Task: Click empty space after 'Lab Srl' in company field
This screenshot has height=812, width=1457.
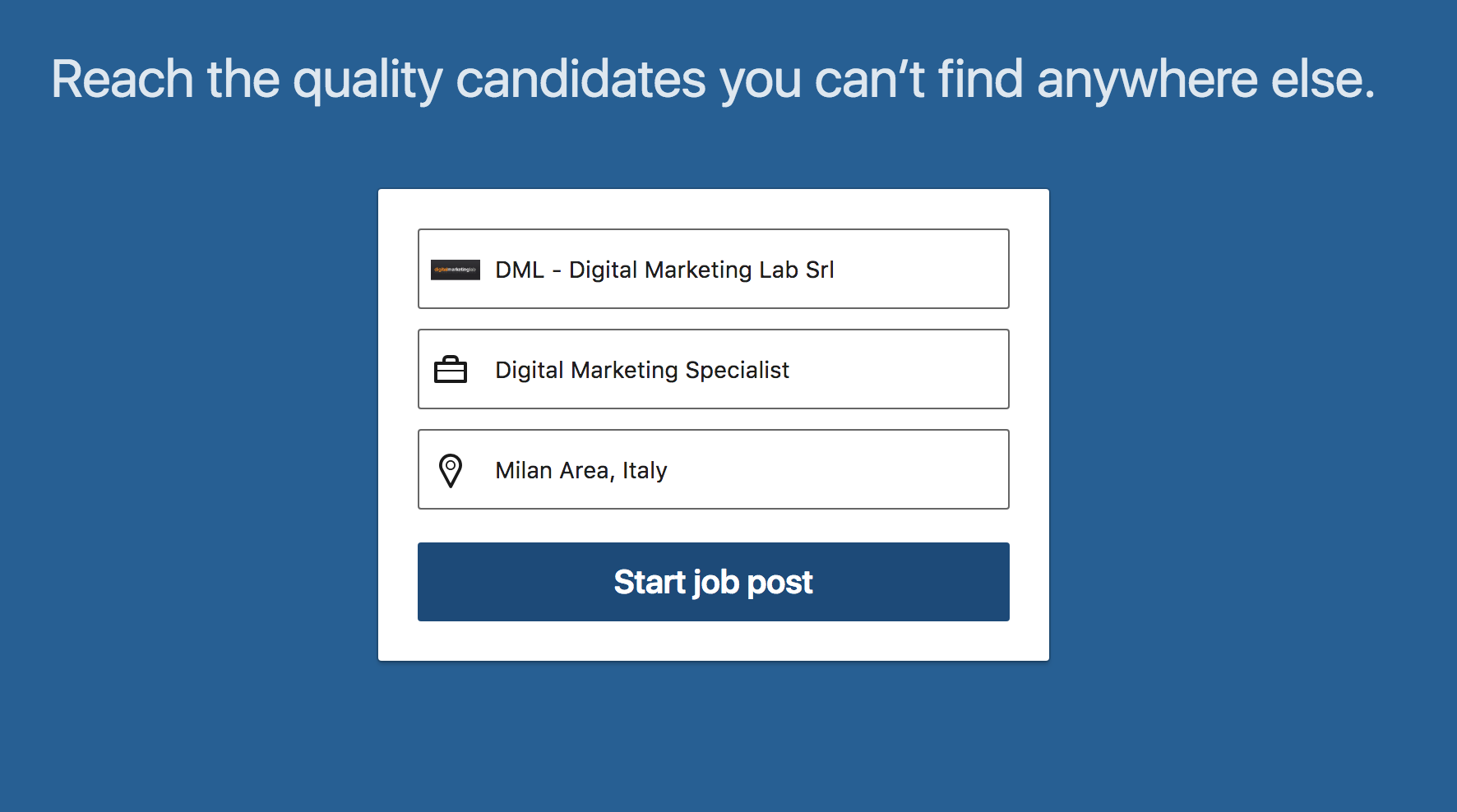Action: tap(921, 270)
